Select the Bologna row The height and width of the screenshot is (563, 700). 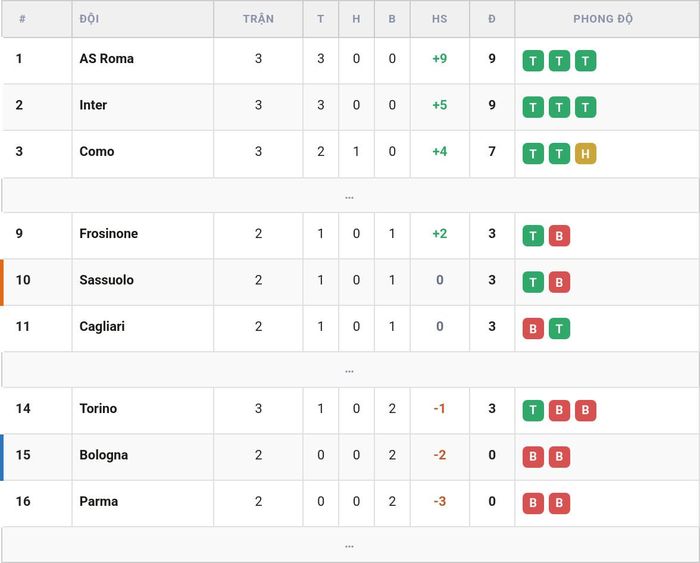click(350, 457)
